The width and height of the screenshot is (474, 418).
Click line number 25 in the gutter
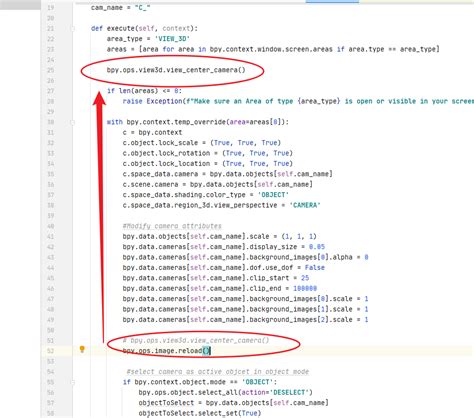[x=51, y=70]
